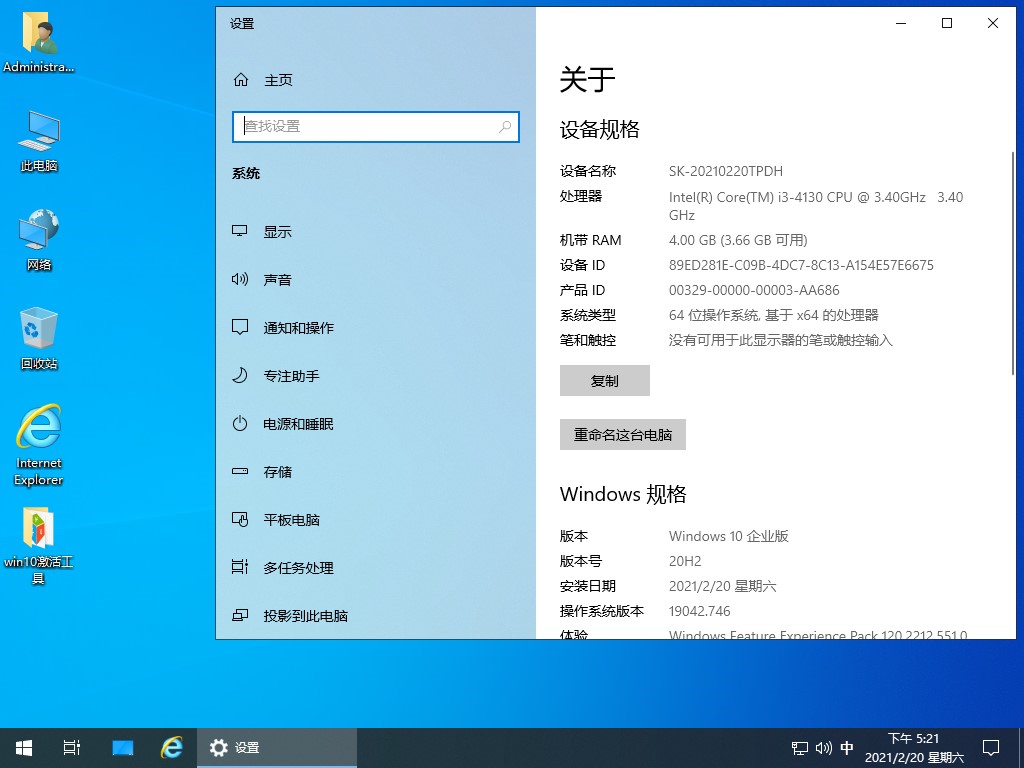Viewport: 1024px width, 768px height.
Task: Click the 版本号 value 20H2
Action: (685, 561)
